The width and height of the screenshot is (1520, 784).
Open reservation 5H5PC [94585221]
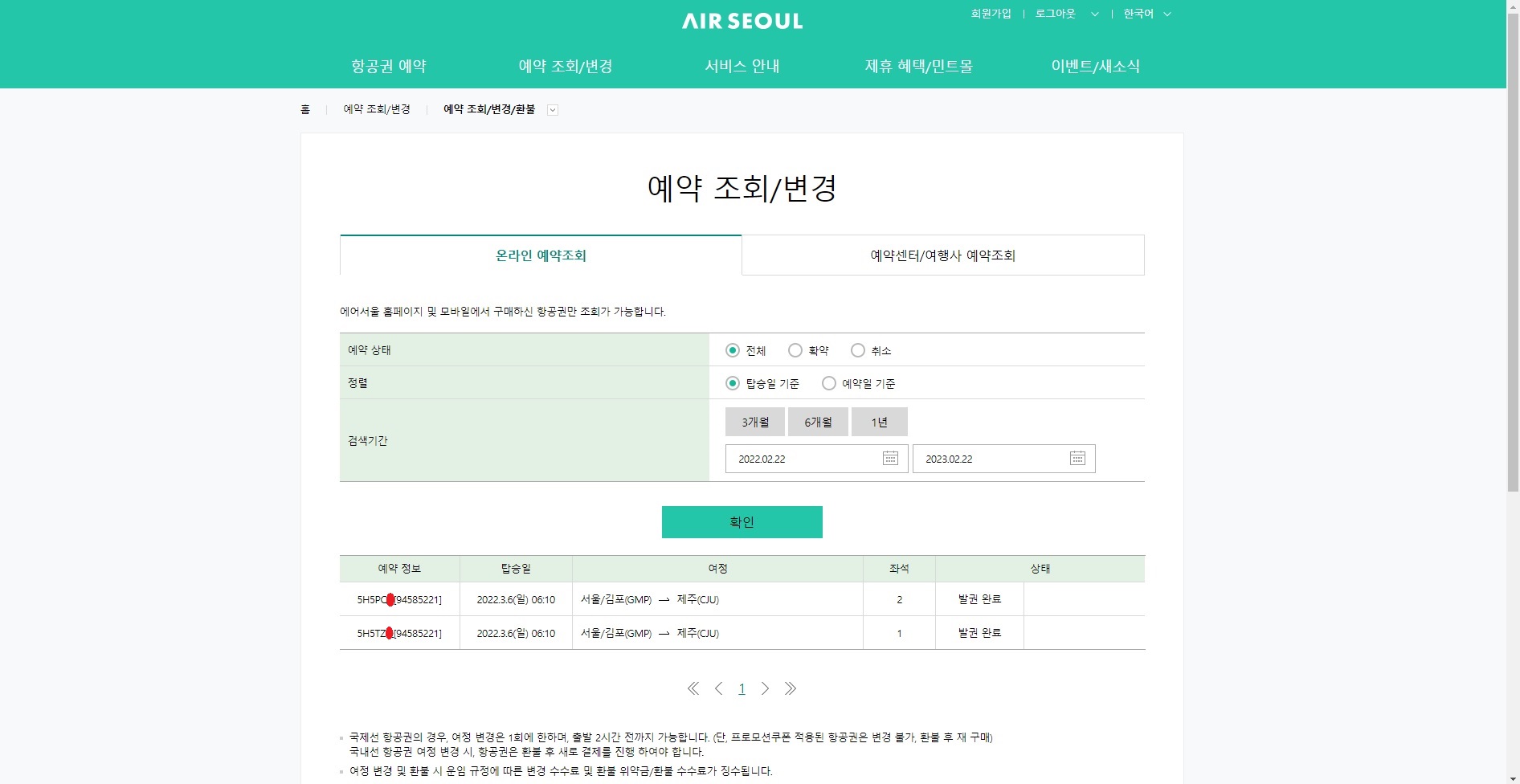tap(399, 599)
